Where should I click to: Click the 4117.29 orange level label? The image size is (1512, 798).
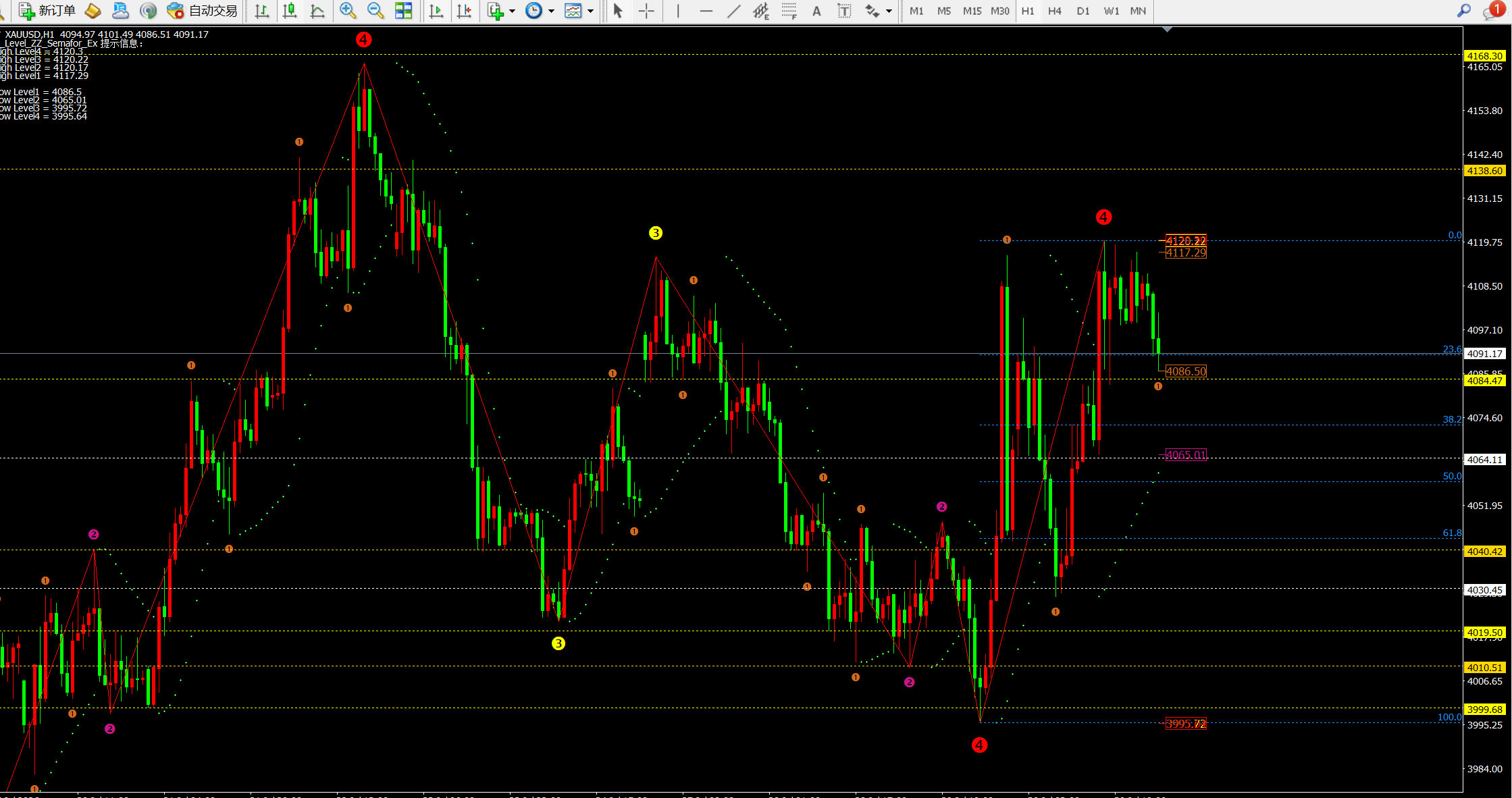coord(1186,252)
